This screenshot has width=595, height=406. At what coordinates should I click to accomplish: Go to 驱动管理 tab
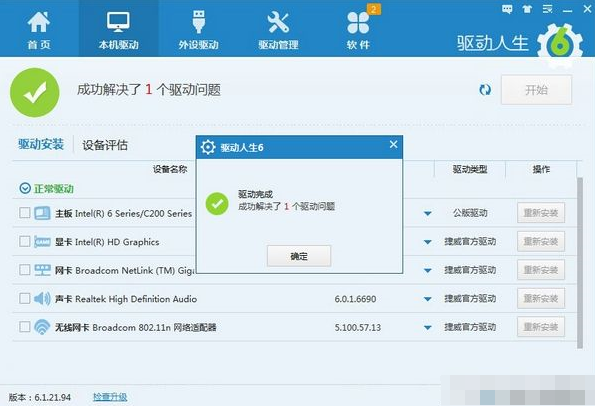[278, 30]
